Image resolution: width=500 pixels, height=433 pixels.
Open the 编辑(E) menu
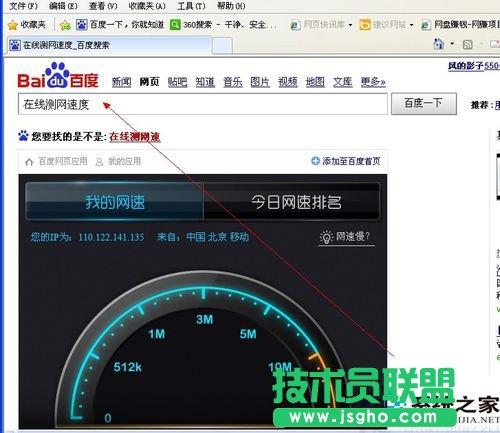63,6
